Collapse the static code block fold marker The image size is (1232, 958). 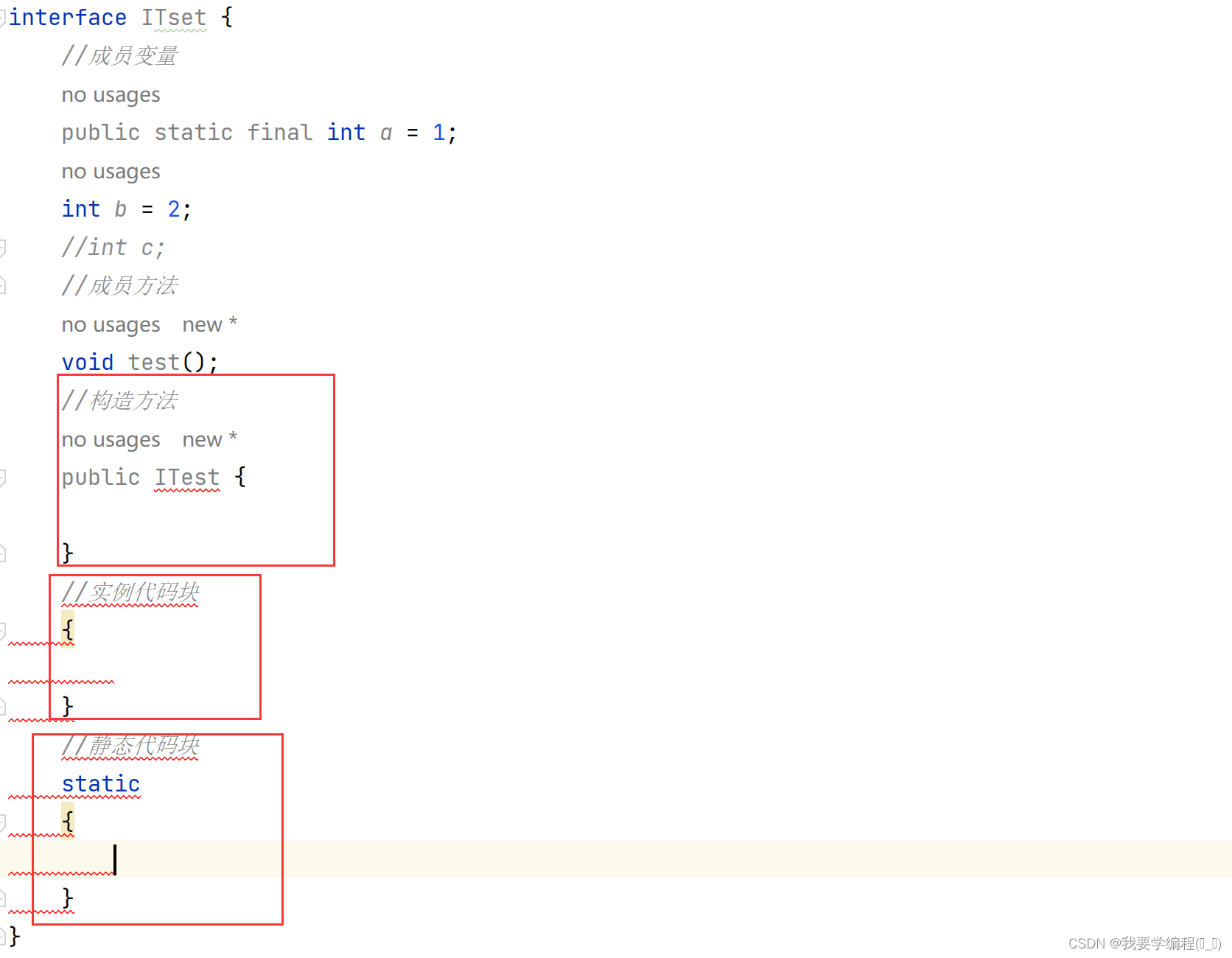2,822
